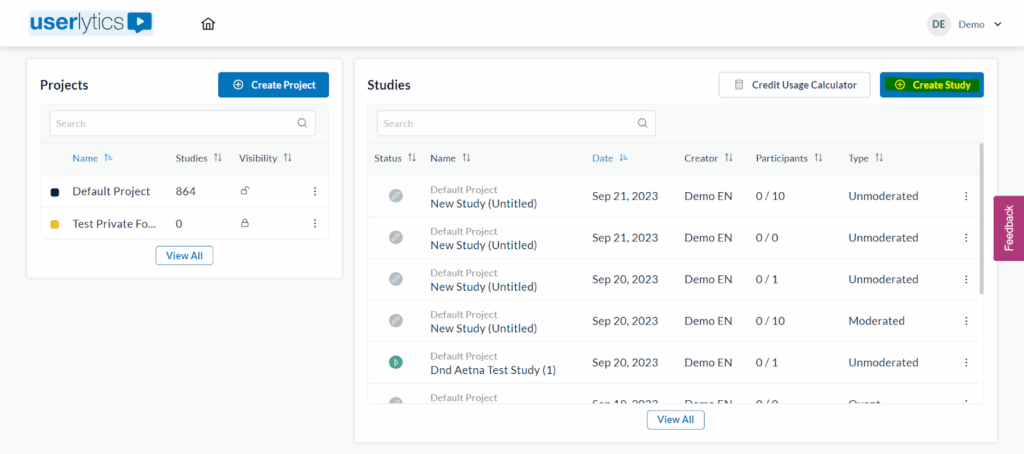Open options menu for Moderated study row

click(x=966, y=321)
